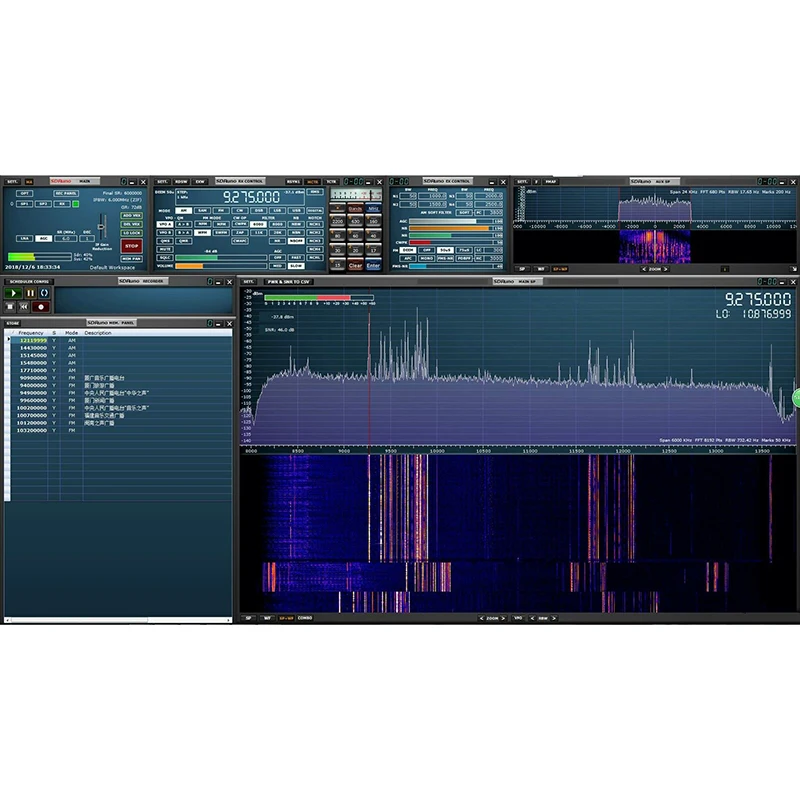Click the RMS button beside the frequency
Viewport: 800px width, 800px height.
pos(315,192)
